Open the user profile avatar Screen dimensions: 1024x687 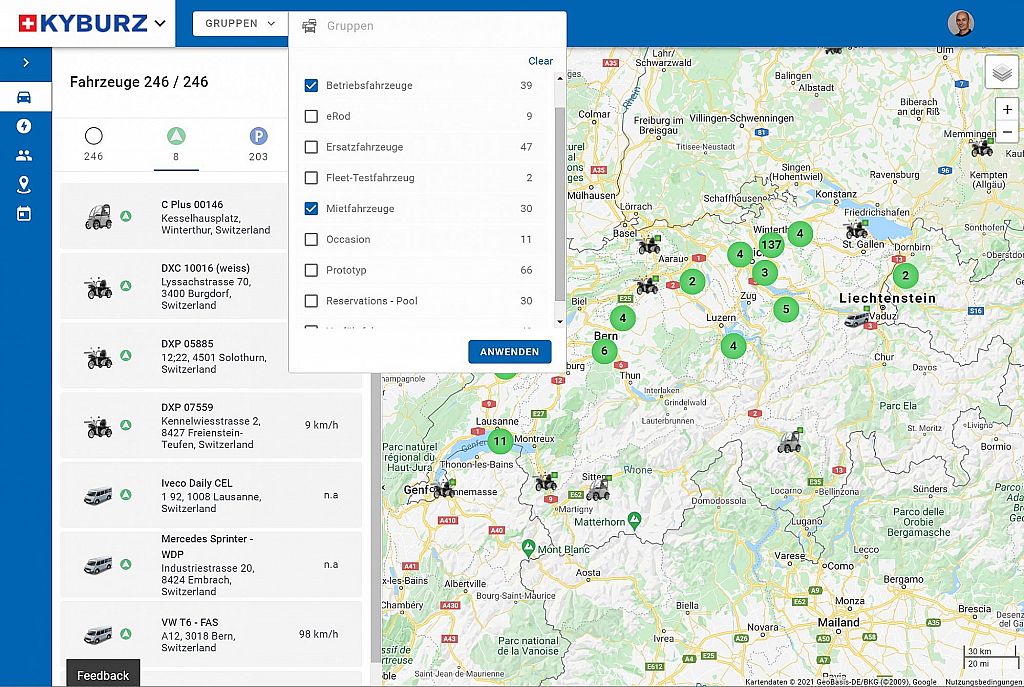point(960,23)
